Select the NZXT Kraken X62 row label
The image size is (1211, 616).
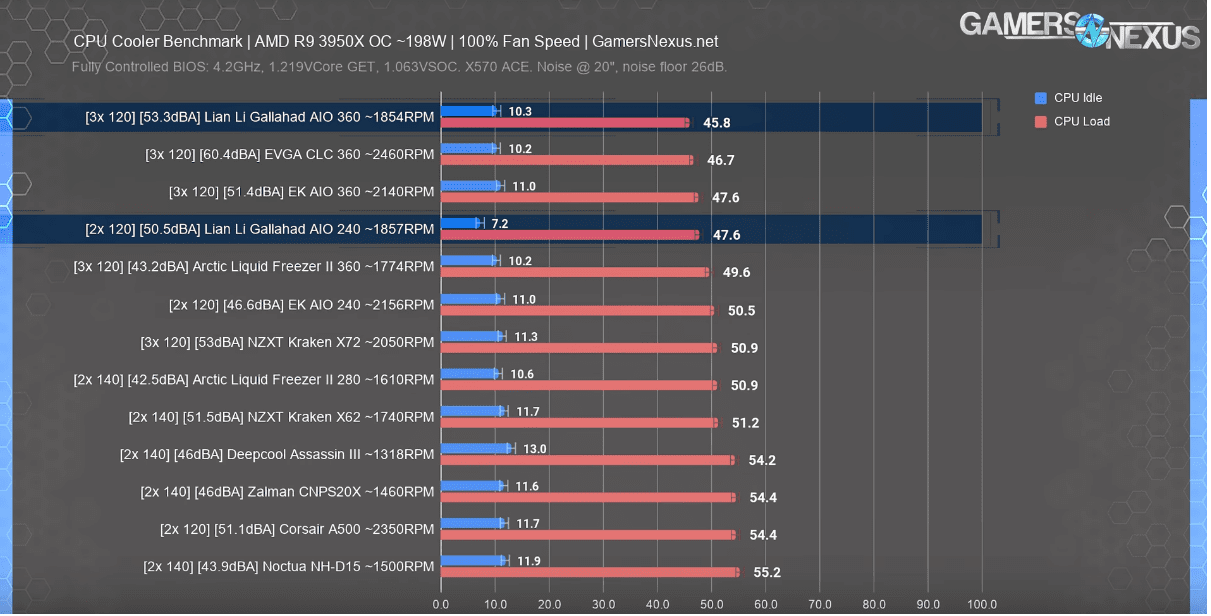coord(282,416)
